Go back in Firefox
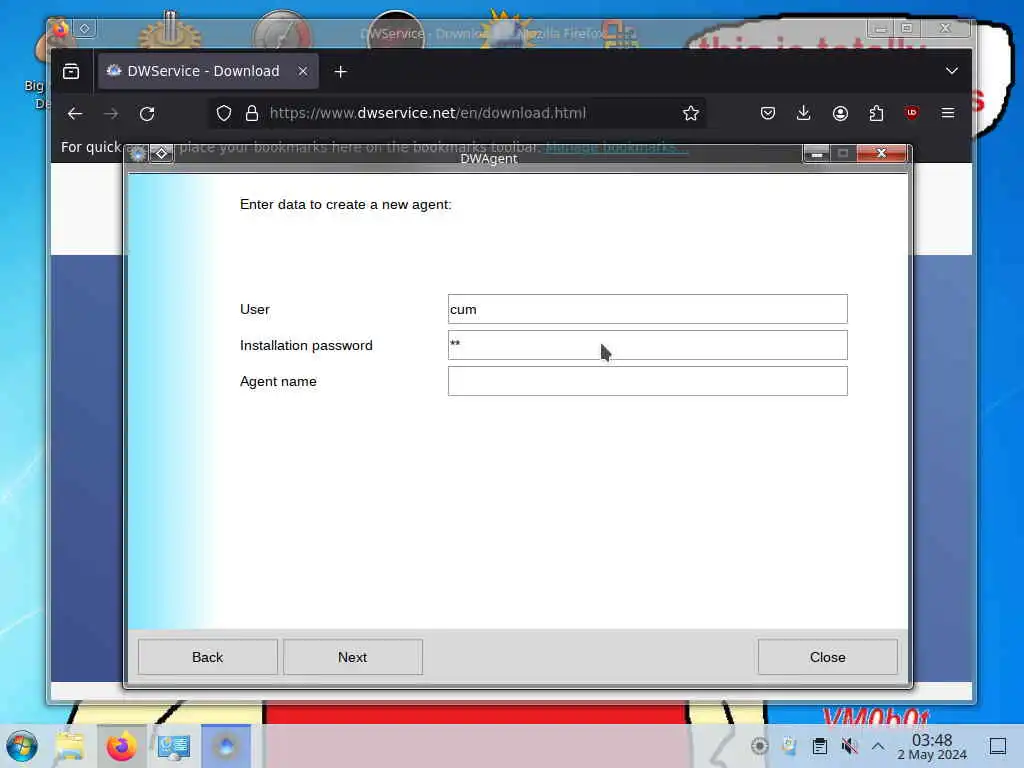This screenshot has width=1024, height=768. (75, 114)
